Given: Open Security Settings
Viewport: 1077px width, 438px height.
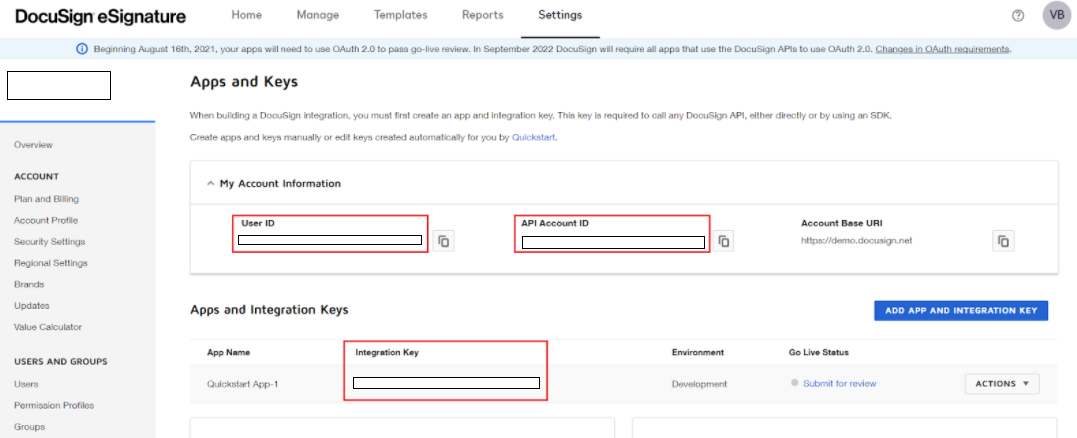Looking at the screenshot, I should click(x=49, y=242).
